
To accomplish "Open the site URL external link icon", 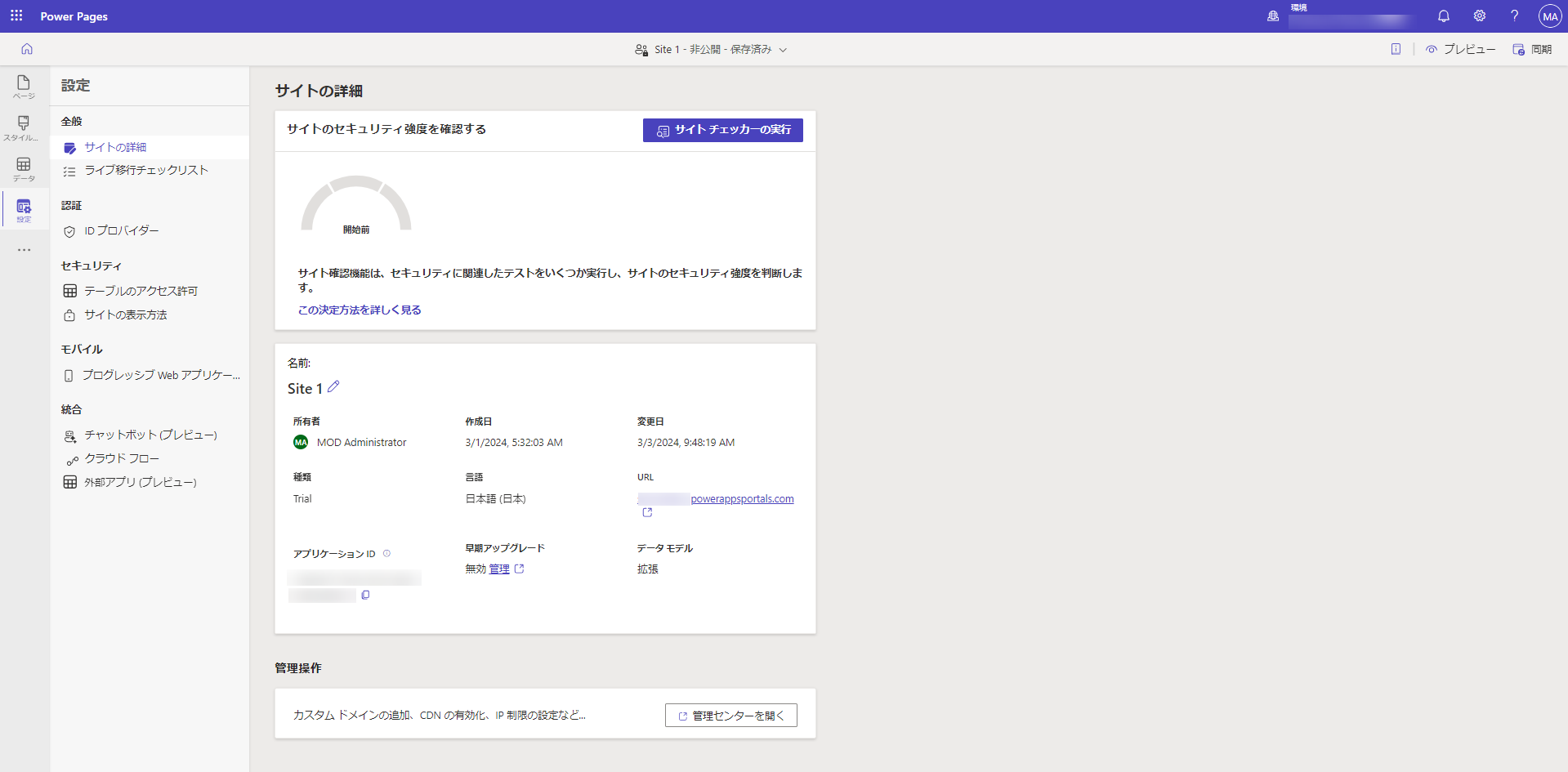I will [647, 512].
